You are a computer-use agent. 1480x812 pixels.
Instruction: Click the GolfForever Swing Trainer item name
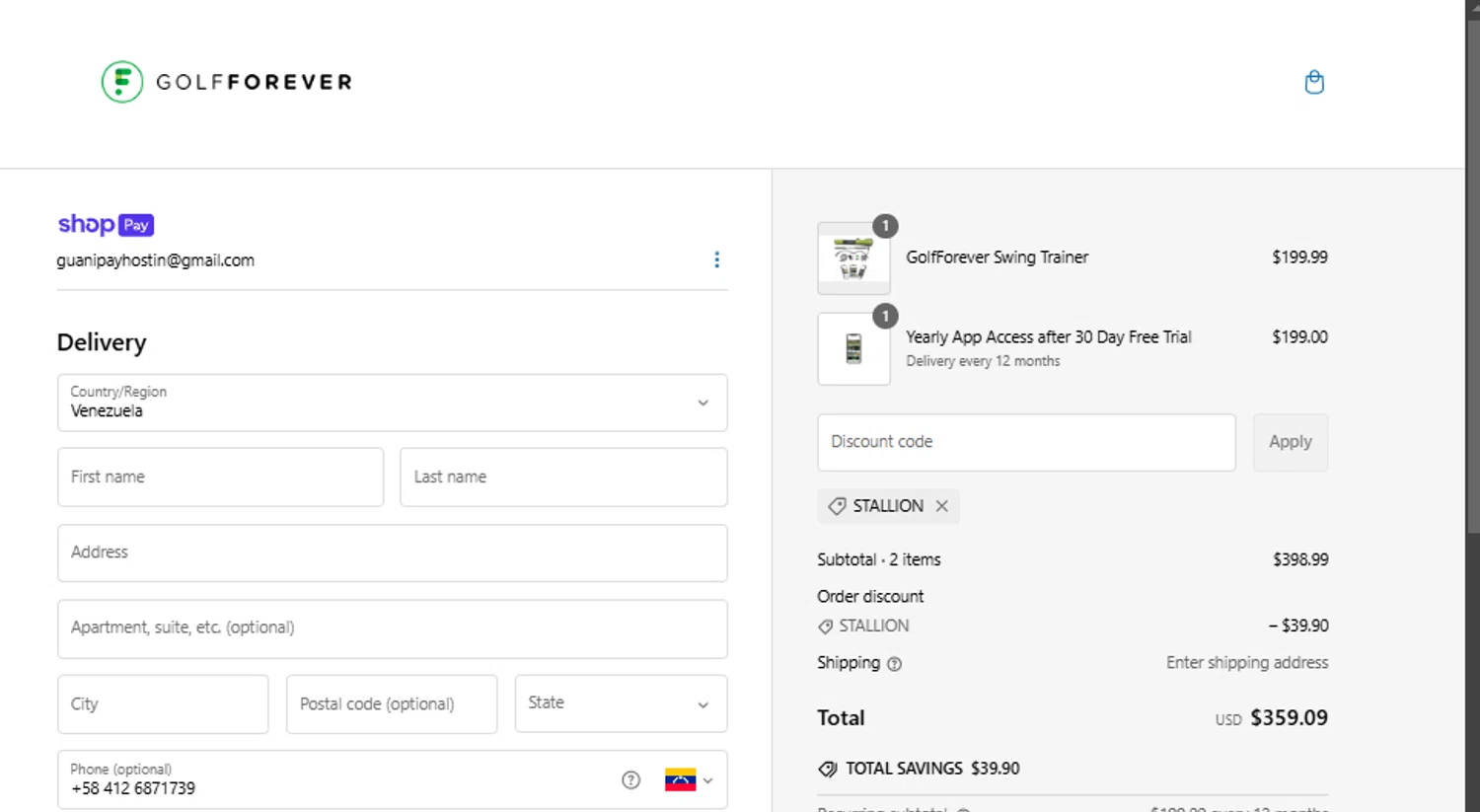click(x=997, y=258)
